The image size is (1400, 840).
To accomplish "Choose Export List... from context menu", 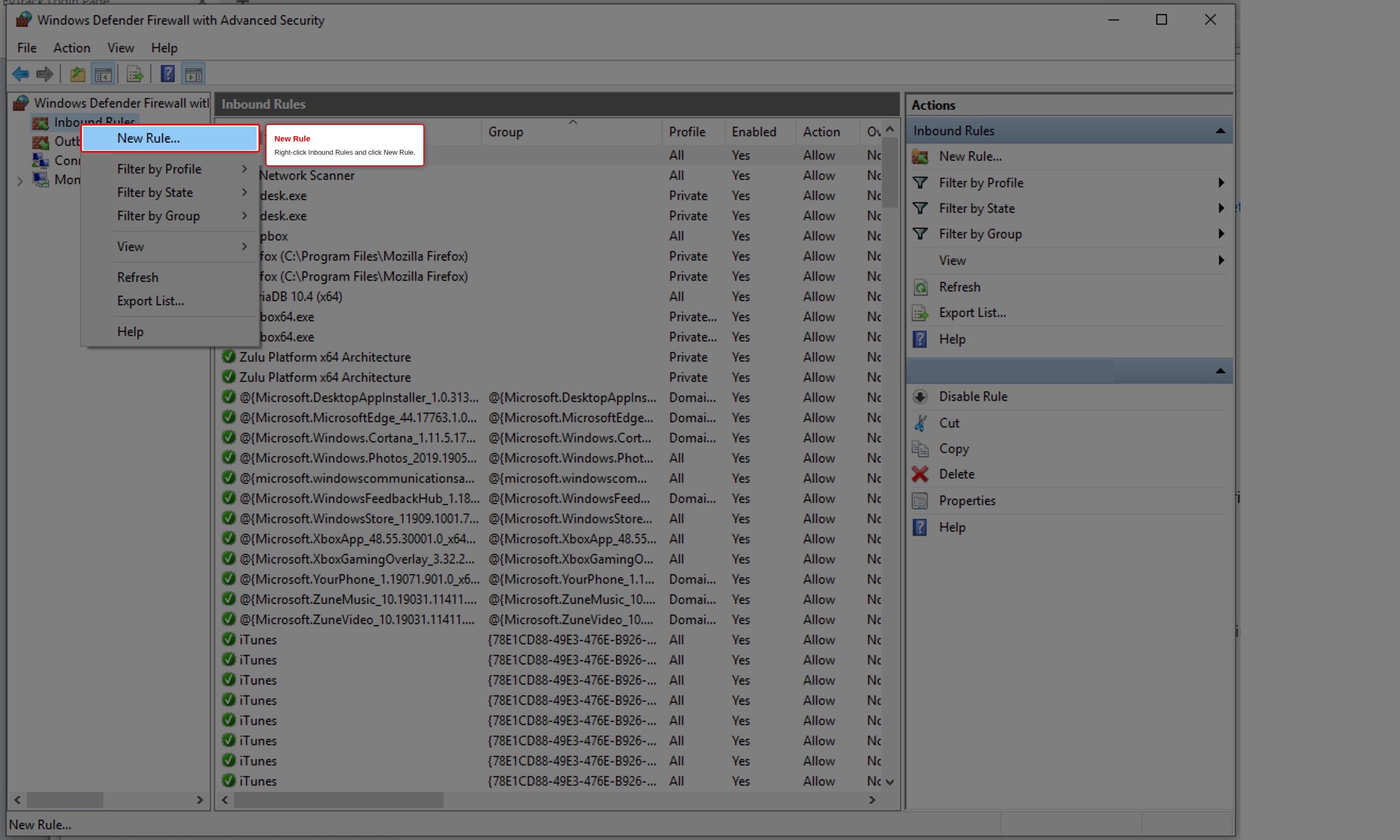I will (170, 301).
